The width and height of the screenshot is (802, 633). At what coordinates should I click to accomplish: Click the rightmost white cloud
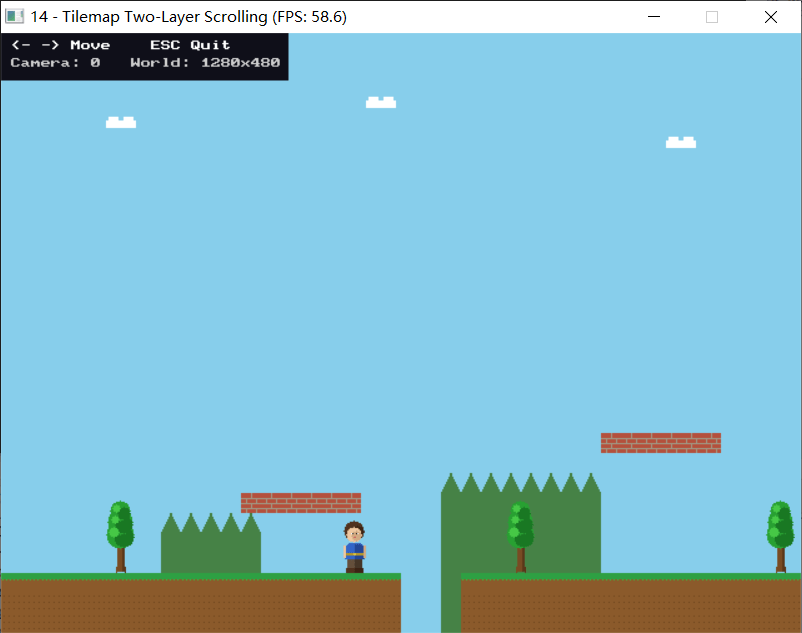(681, 143)
